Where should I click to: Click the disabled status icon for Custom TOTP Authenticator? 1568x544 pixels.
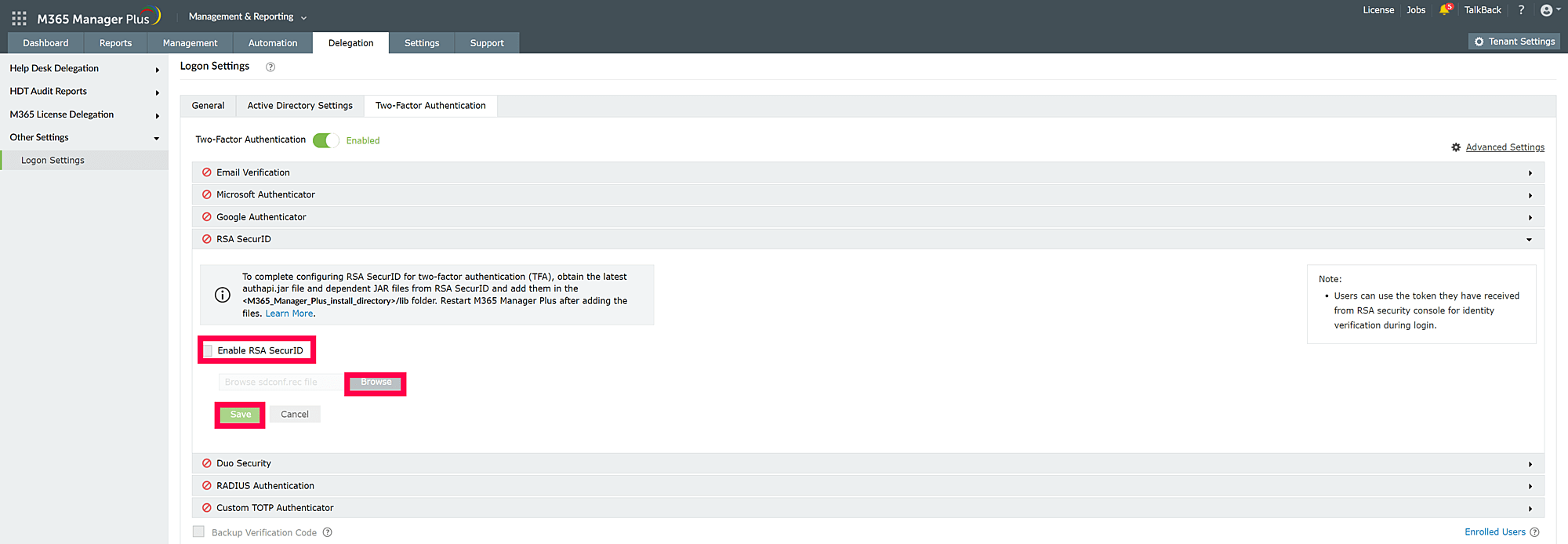pos(207,508)
